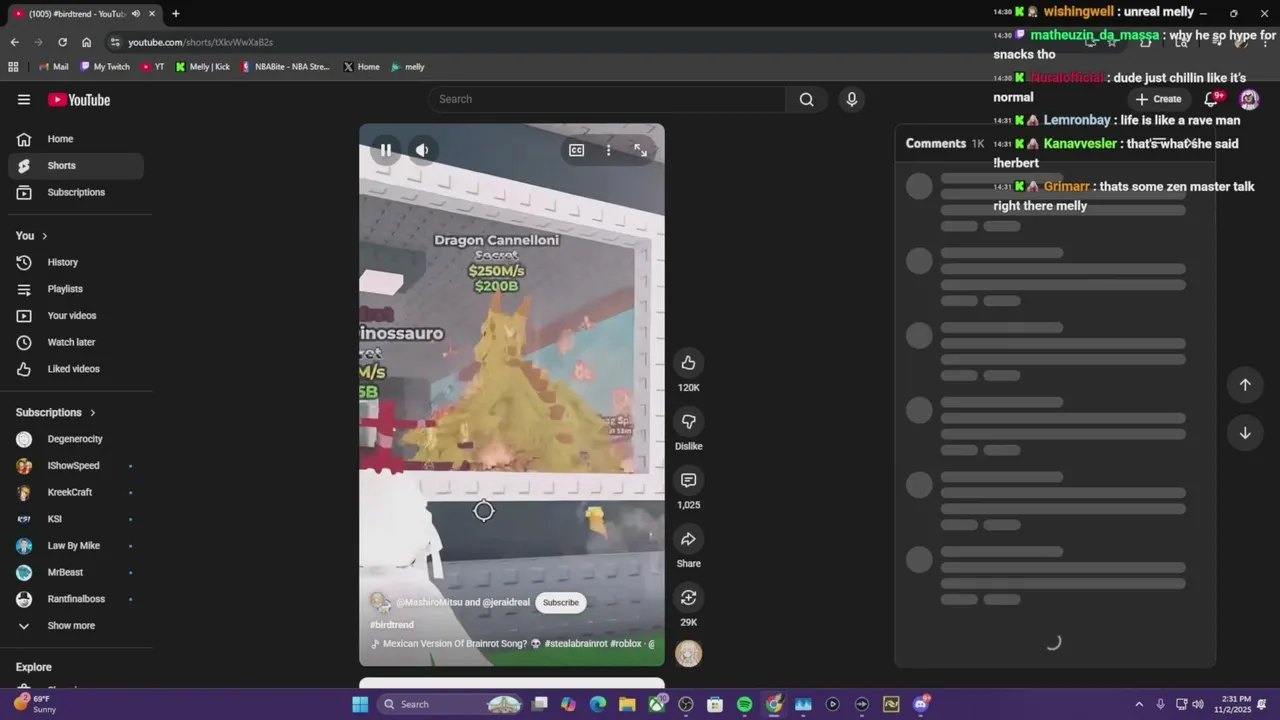Show hidden system tray icons
Image resolution: width=1280 pixels, height=720 pixels.
(x=1139, y=704)
